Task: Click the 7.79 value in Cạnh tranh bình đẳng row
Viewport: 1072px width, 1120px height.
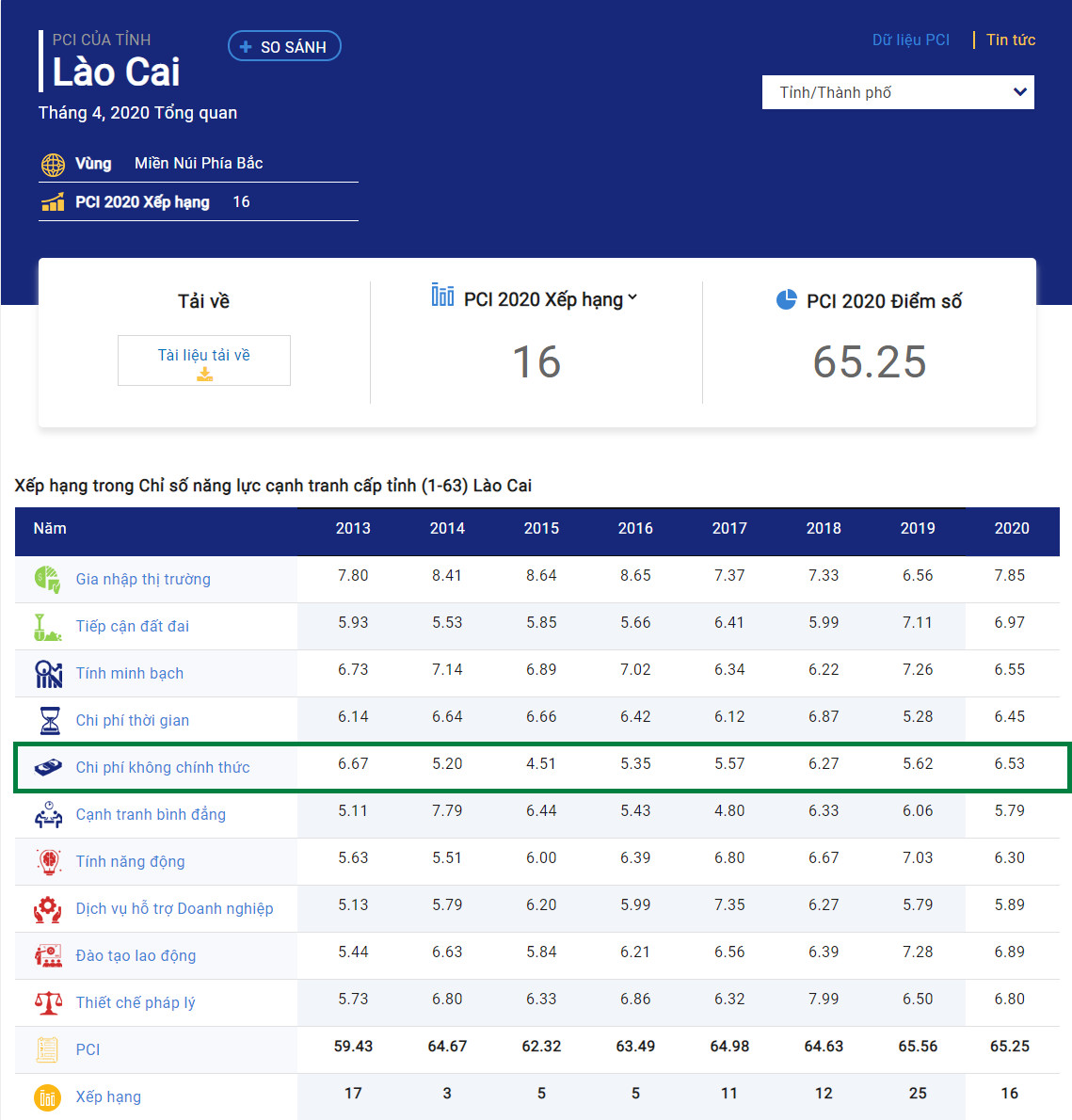Action: point(447,810)
